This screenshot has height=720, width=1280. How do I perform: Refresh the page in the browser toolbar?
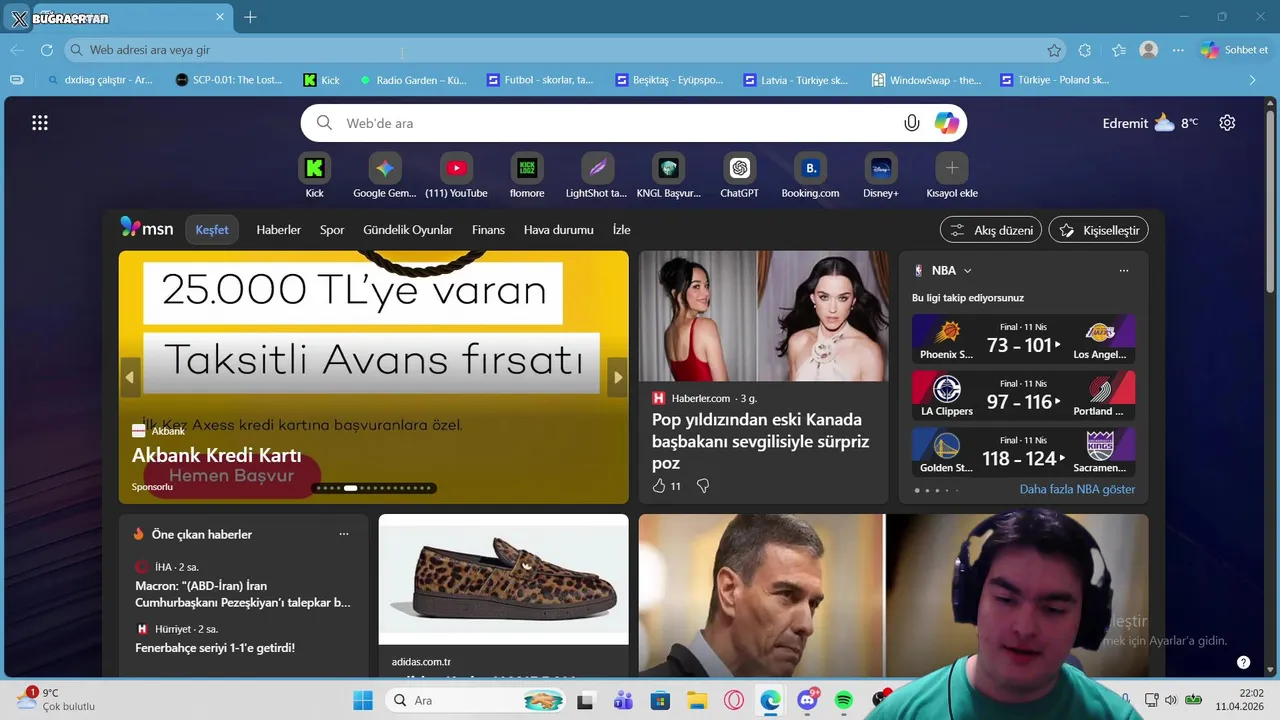coord(47,50)
